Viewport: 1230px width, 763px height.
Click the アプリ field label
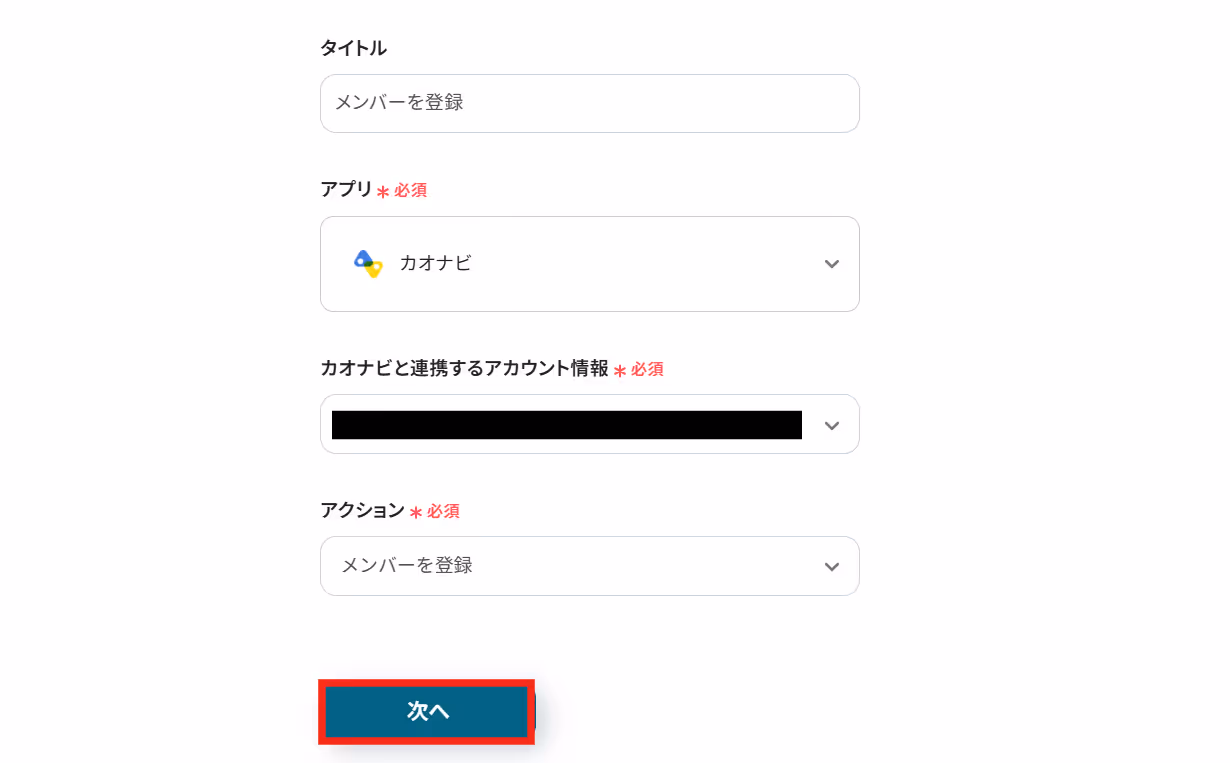point(346,189)
